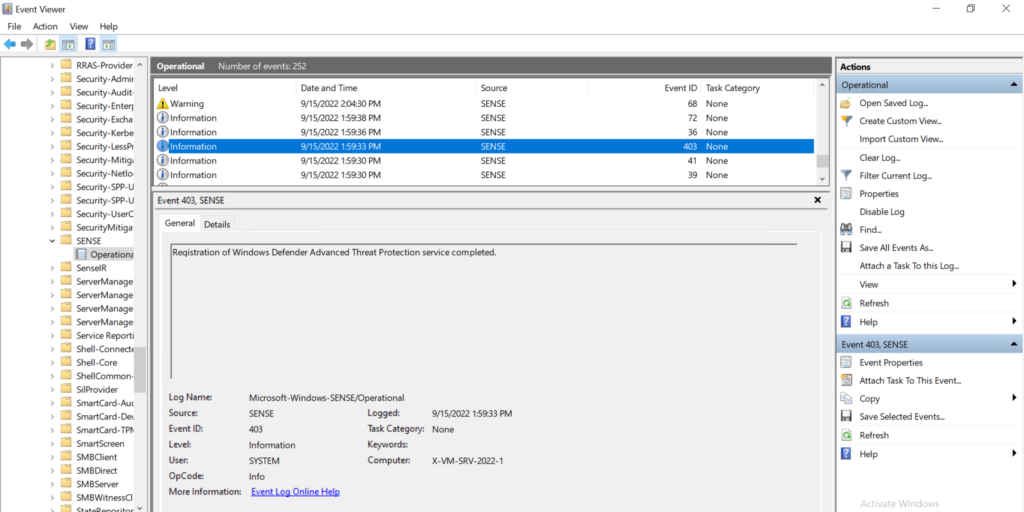
Task: Click the Refresh icon under Operational actions
Action: pos(846,303)
